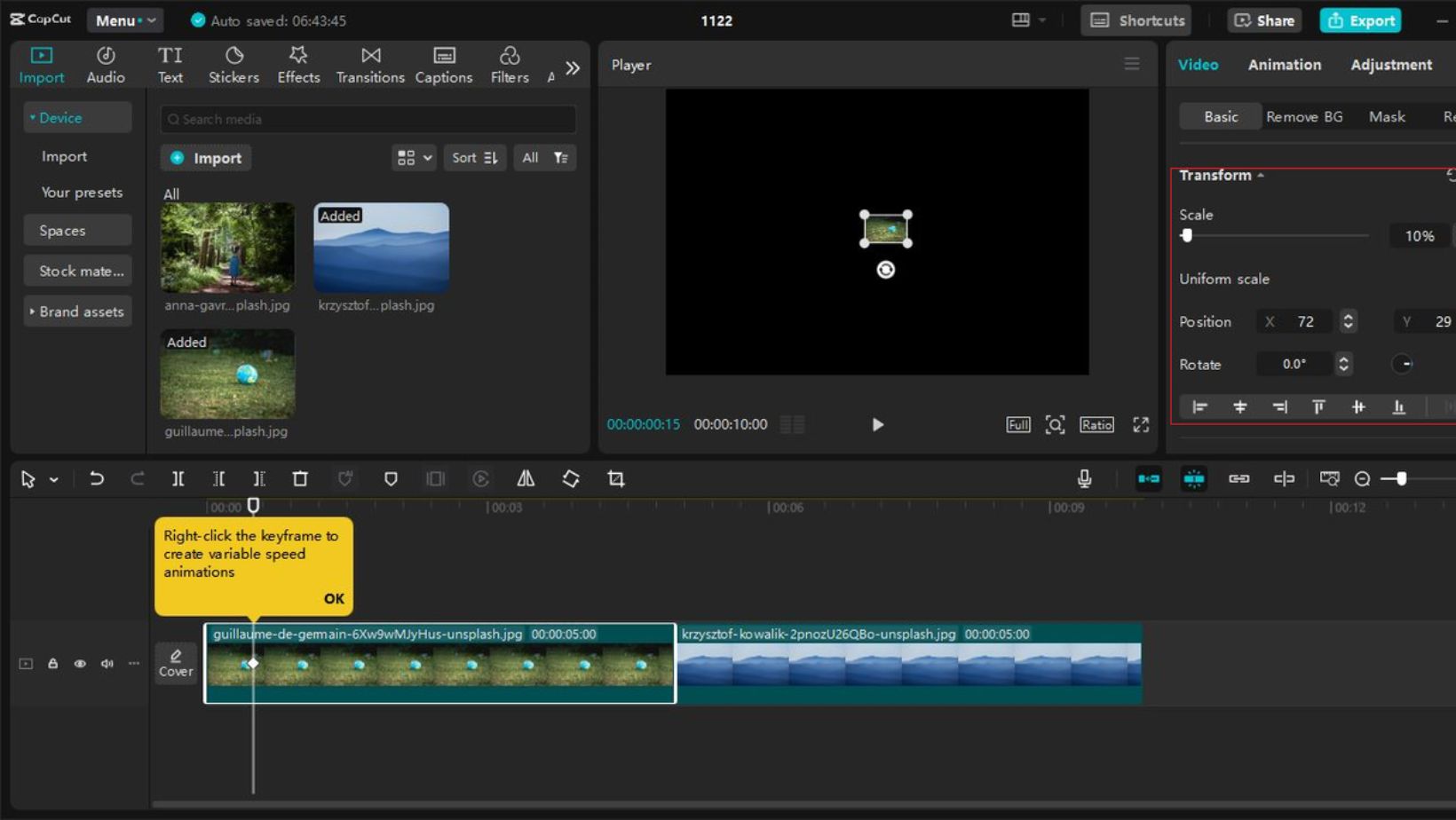Screen dimensions: 1456x820
Task: Toggle auto snapping
Action: coord(1194,479)
